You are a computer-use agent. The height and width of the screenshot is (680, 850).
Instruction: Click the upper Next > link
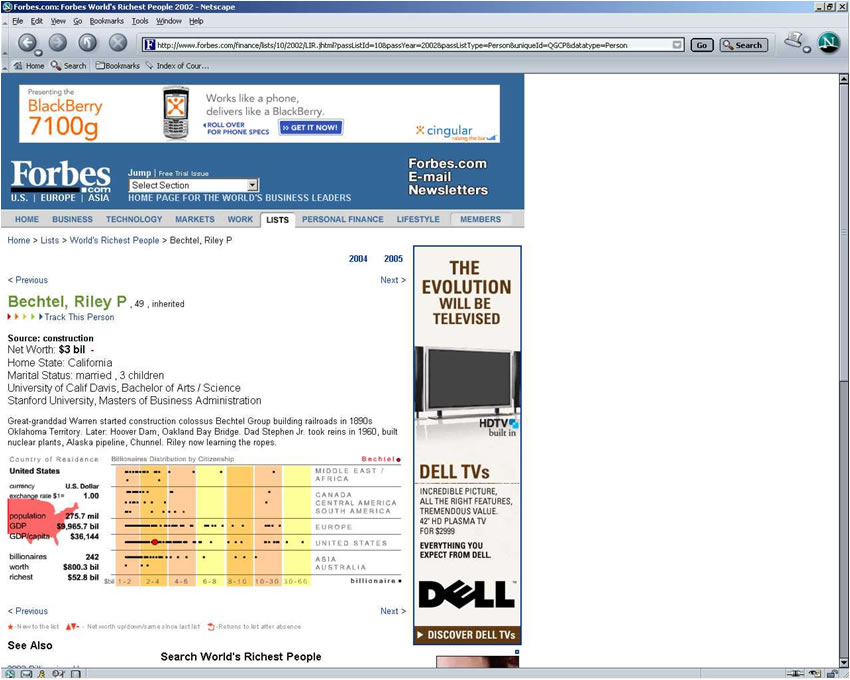tap(393, 280)
